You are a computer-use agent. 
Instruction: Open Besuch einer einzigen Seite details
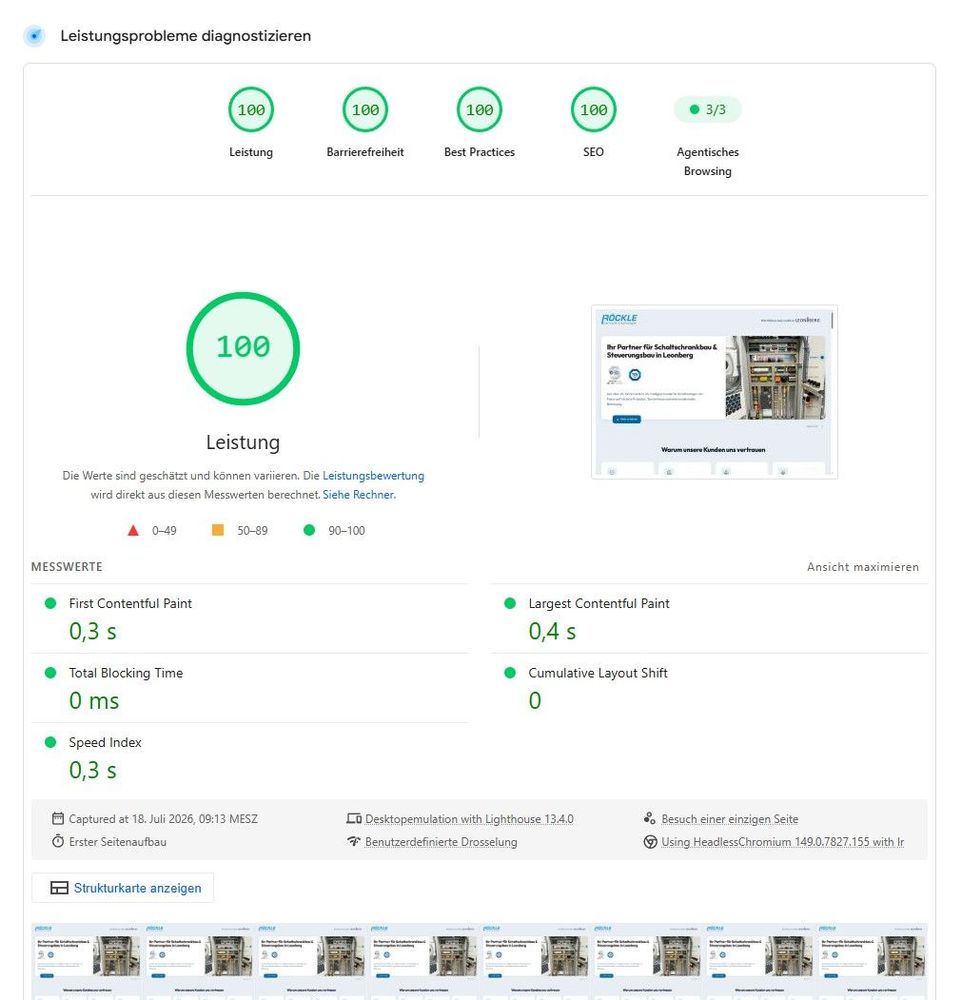[730, 819]
